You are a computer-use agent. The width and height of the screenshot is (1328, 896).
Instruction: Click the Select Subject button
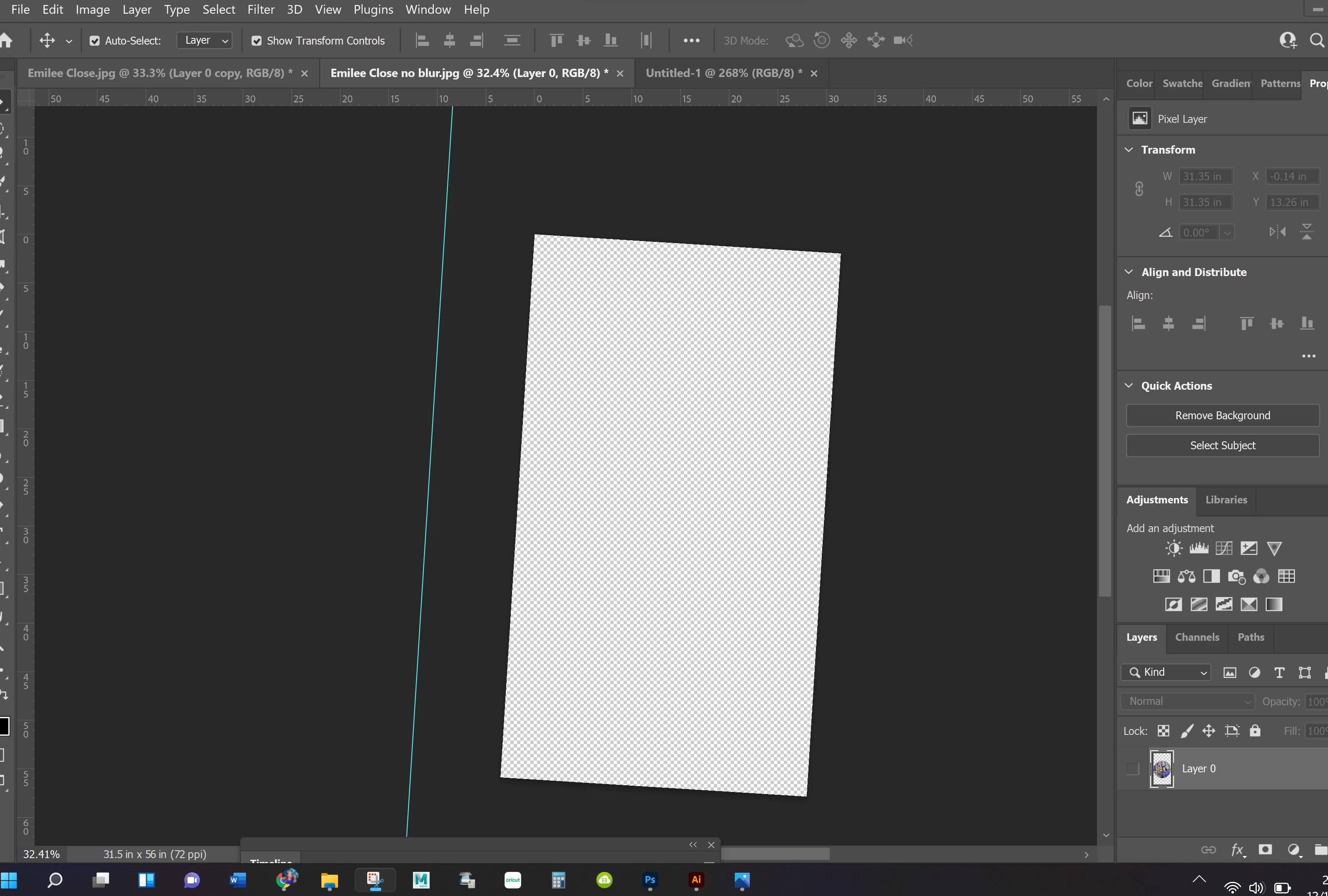tap(1222, 445)
